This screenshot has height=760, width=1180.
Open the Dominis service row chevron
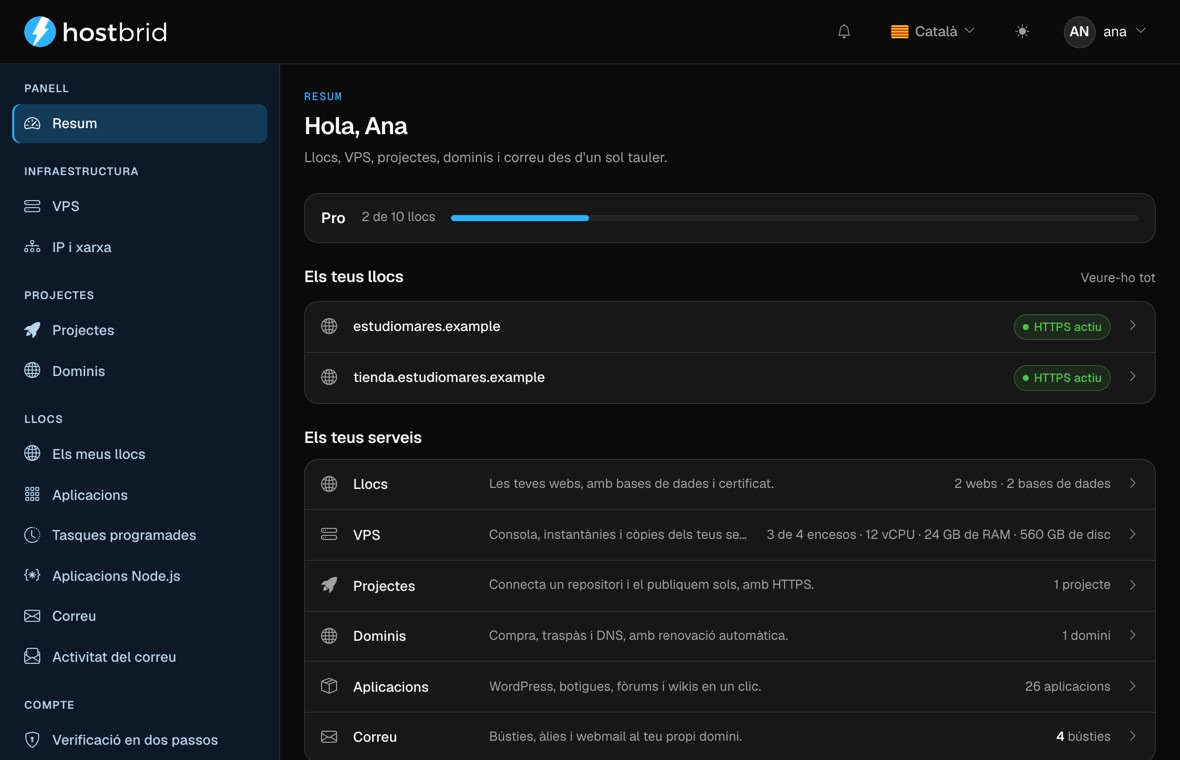coord(1133,635)
